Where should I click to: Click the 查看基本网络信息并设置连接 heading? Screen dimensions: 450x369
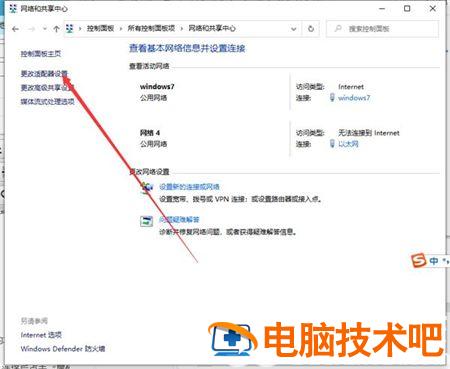click(187, 49)
